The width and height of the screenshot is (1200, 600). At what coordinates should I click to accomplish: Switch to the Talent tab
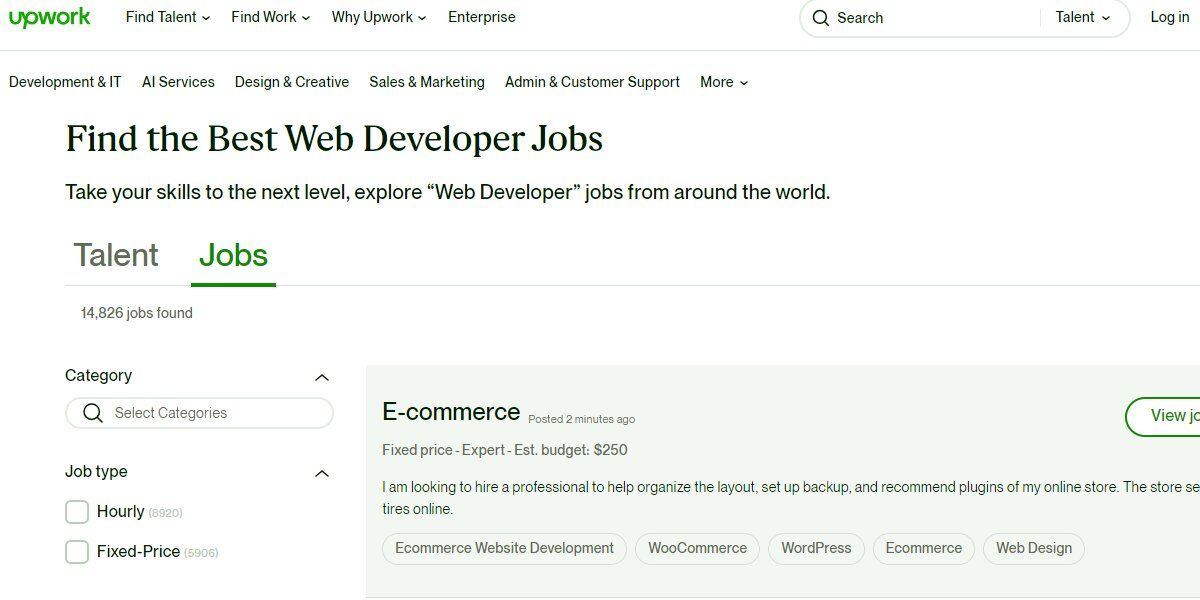(x=115, y=255)
